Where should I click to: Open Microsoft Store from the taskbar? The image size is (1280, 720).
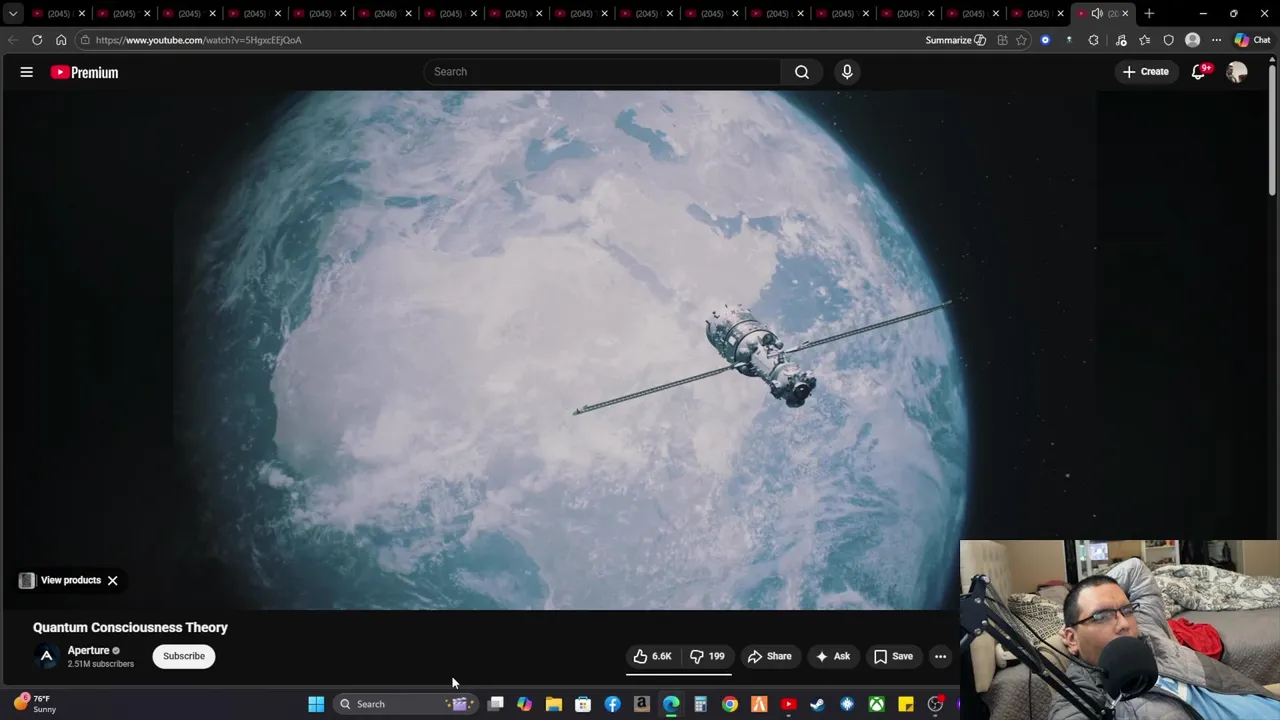[x=583, y=704]
